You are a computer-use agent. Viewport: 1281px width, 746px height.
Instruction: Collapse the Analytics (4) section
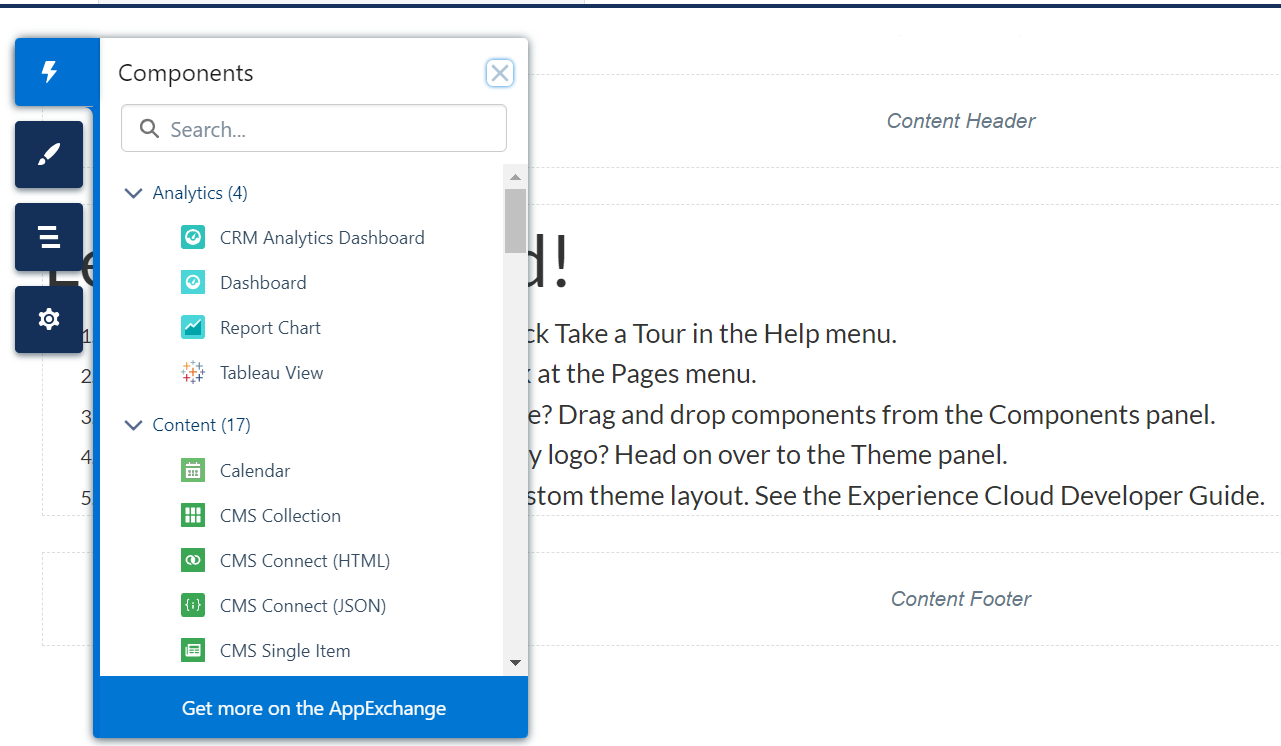click(133, 193)
